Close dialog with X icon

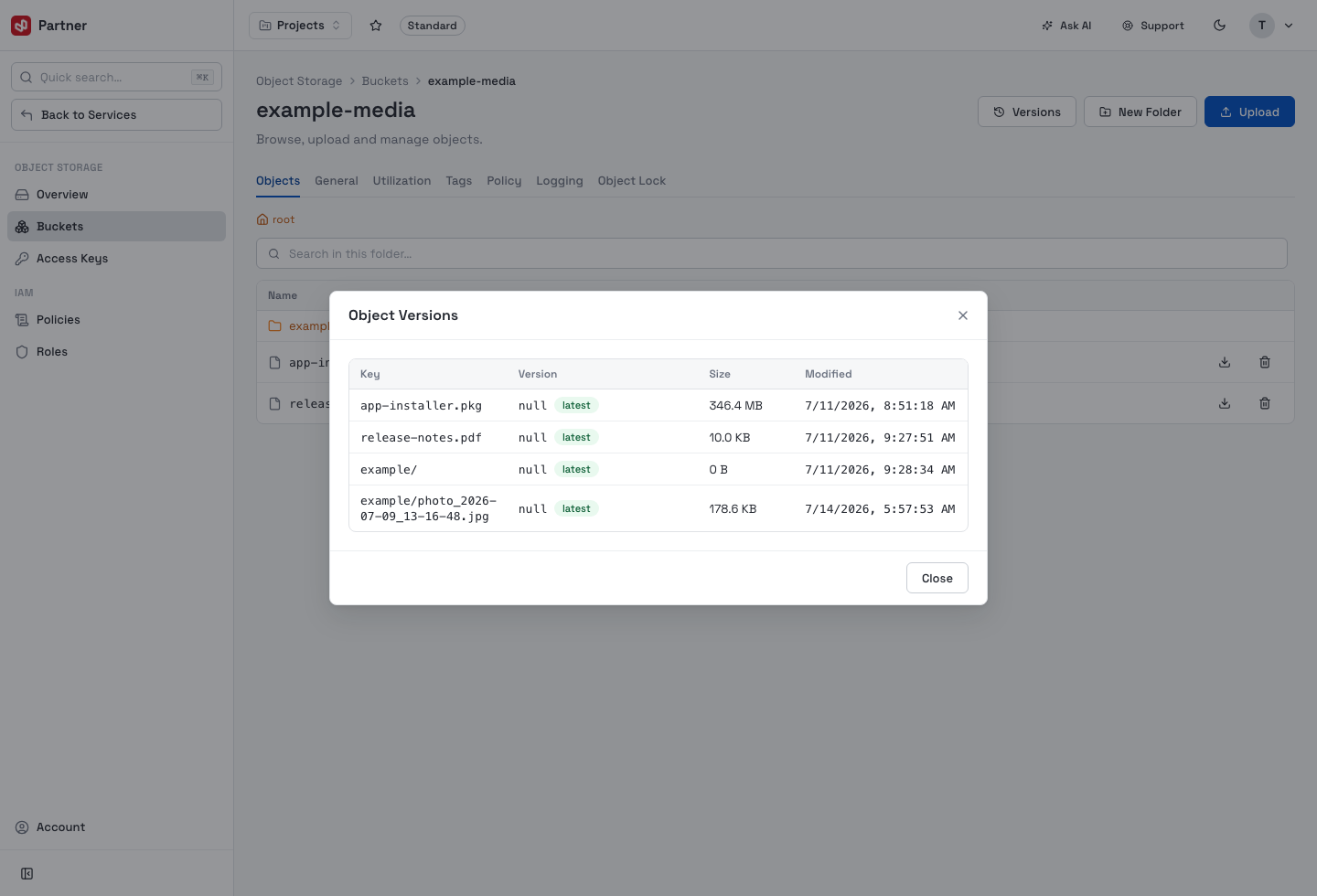[963, 315]
